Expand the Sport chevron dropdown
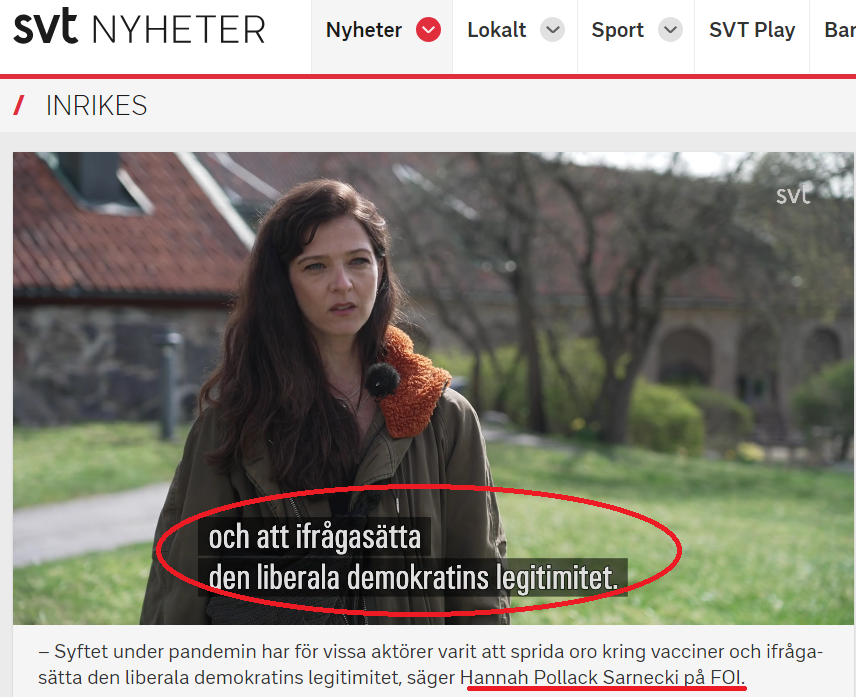The height and width of the screenshot is (697, 856). click(670, 29)
